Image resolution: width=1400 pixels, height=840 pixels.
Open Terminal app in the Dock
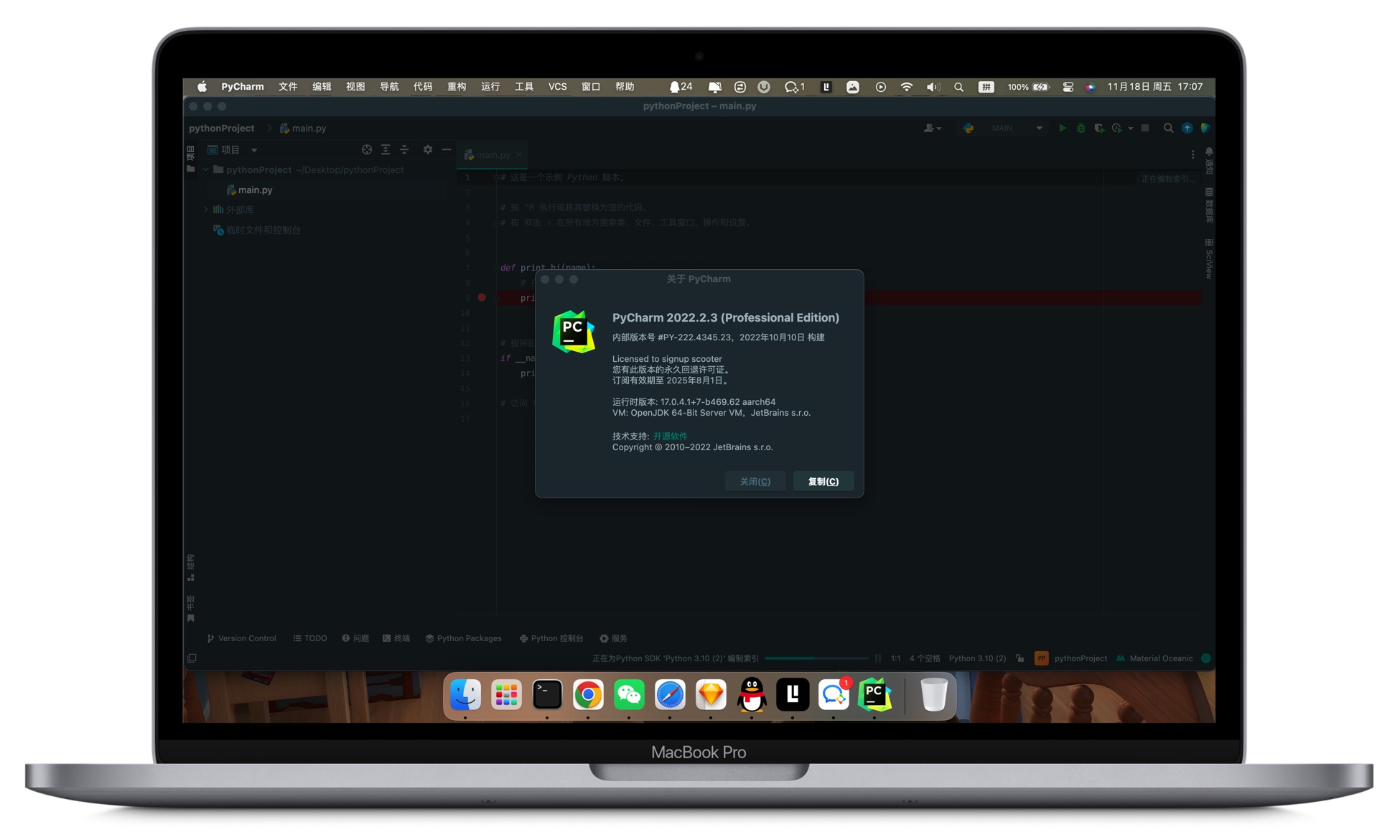click(x=547, y=694)
